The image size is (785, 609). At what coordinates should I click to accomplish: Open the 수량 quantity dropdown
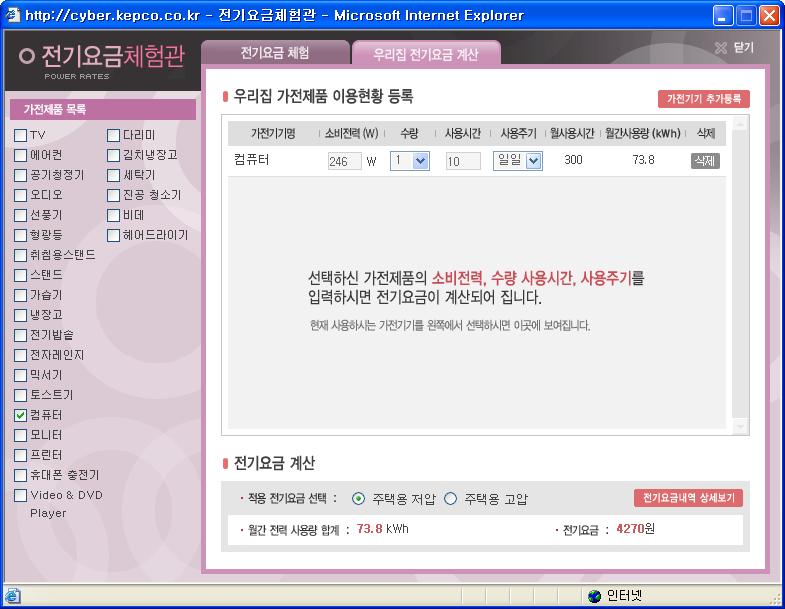[410, 161]
